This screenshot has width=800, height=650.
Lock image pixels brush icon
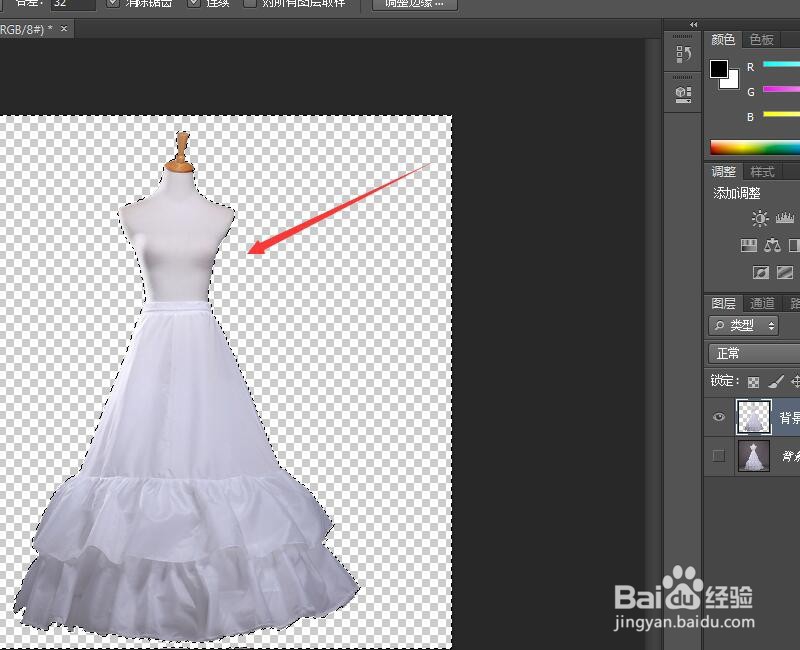776,381
